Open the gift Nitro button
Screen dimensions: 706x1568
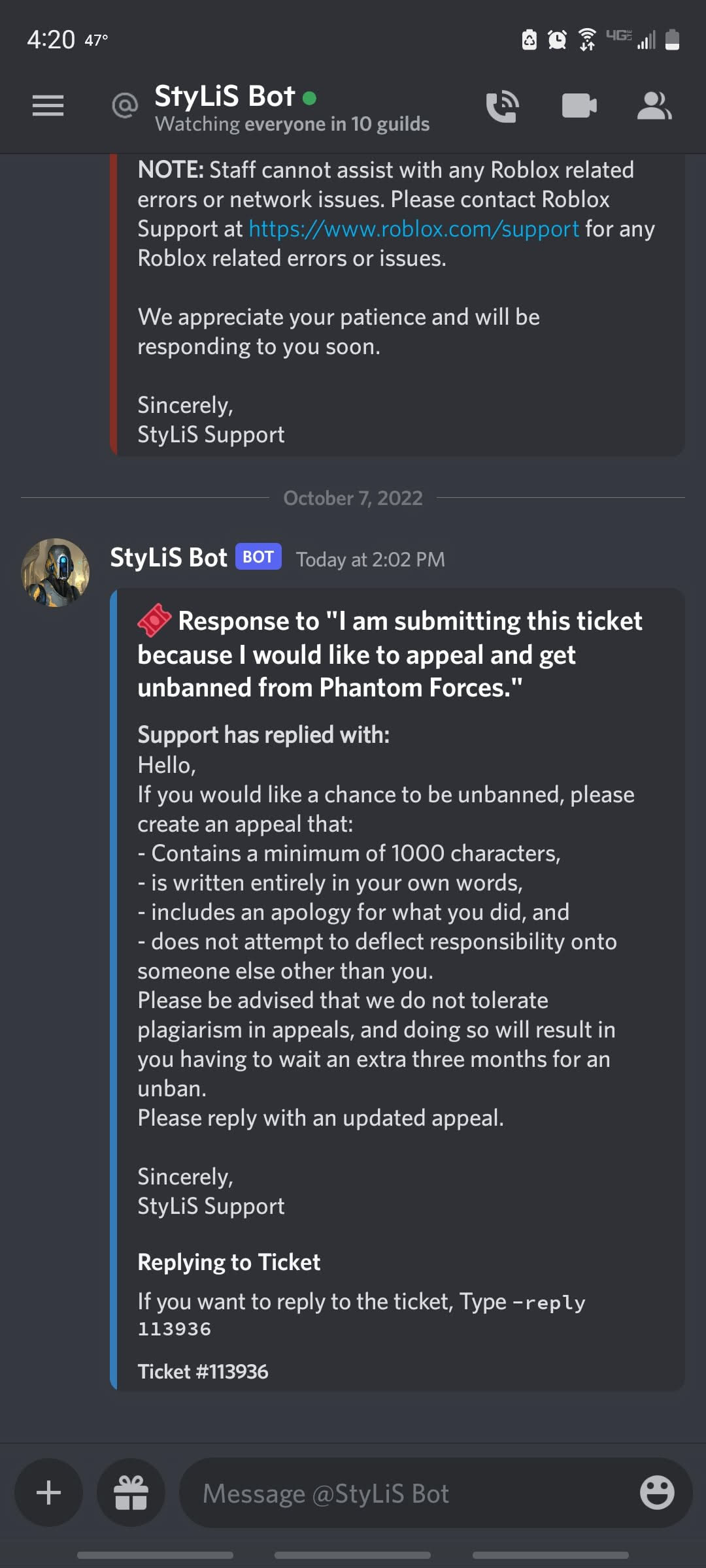(x=131, y=1493)
